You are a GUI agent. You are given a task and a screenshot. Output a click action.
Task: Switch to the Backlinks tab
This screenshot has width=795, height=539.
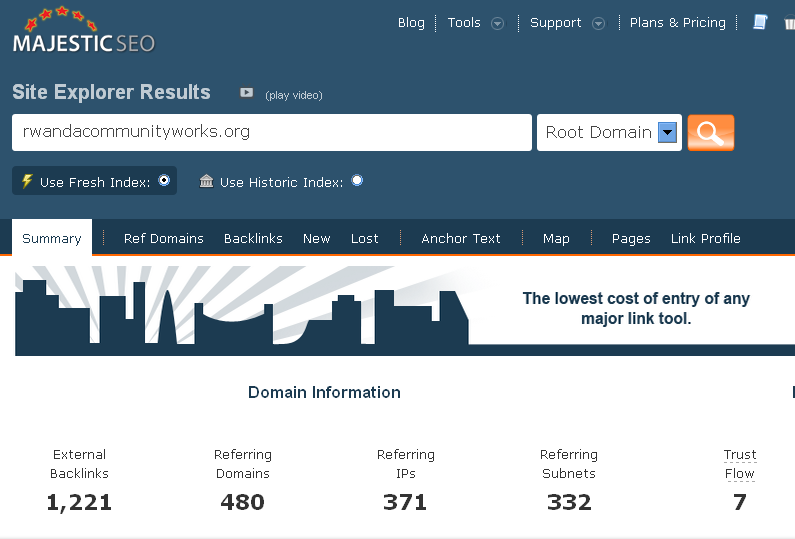tap(253, 238)
